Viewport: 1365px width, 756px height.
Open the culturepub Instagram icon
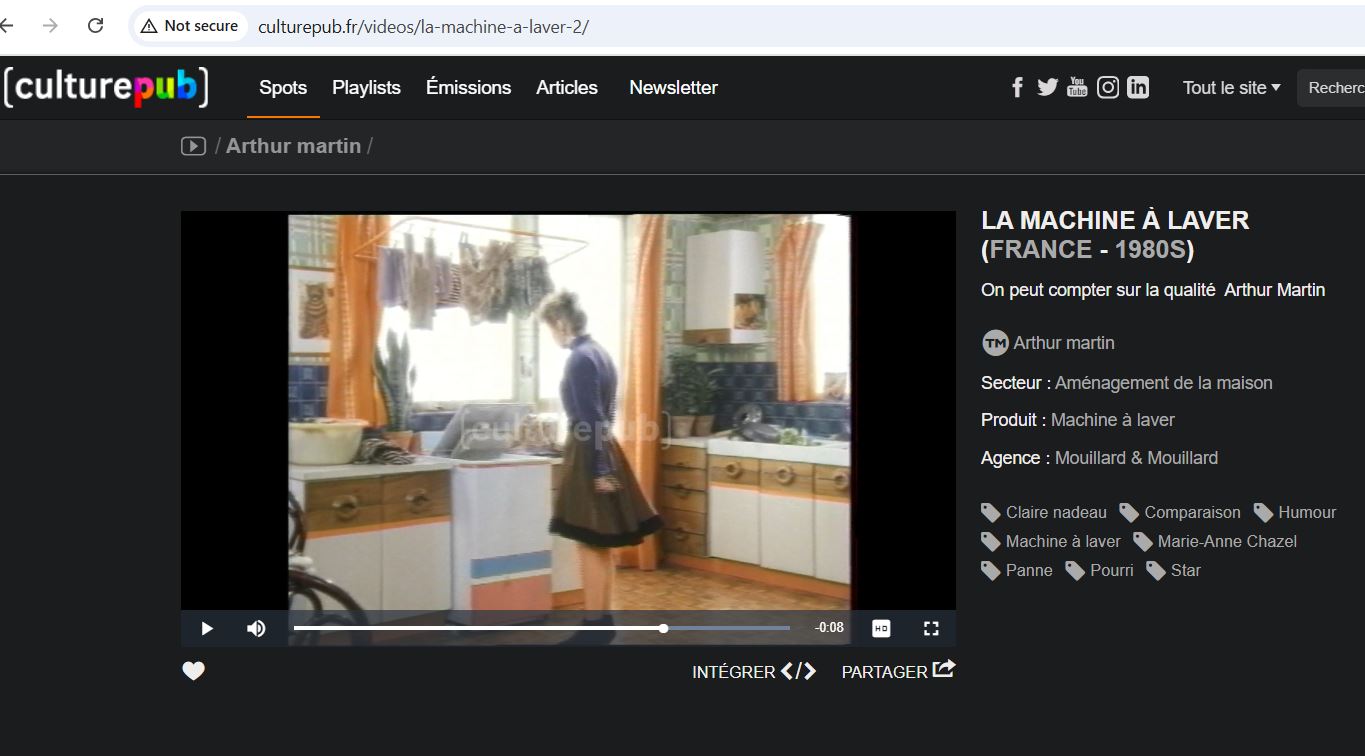pyautogui.click(x=1108, y=87)
